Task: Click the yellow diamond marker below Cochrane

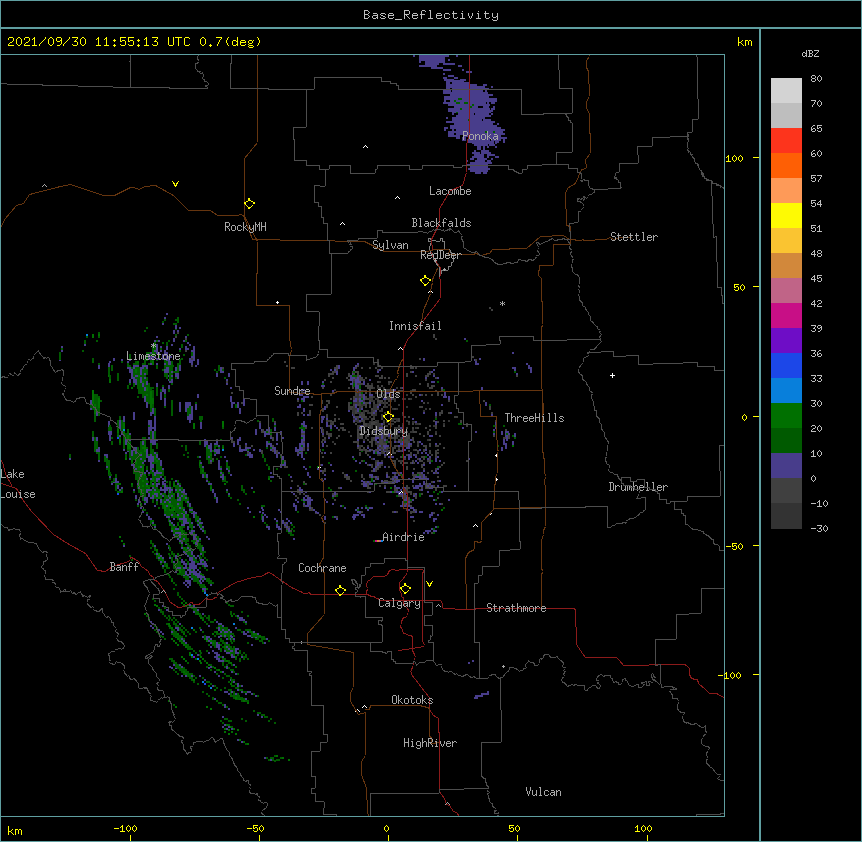Action: coord(340,590)
